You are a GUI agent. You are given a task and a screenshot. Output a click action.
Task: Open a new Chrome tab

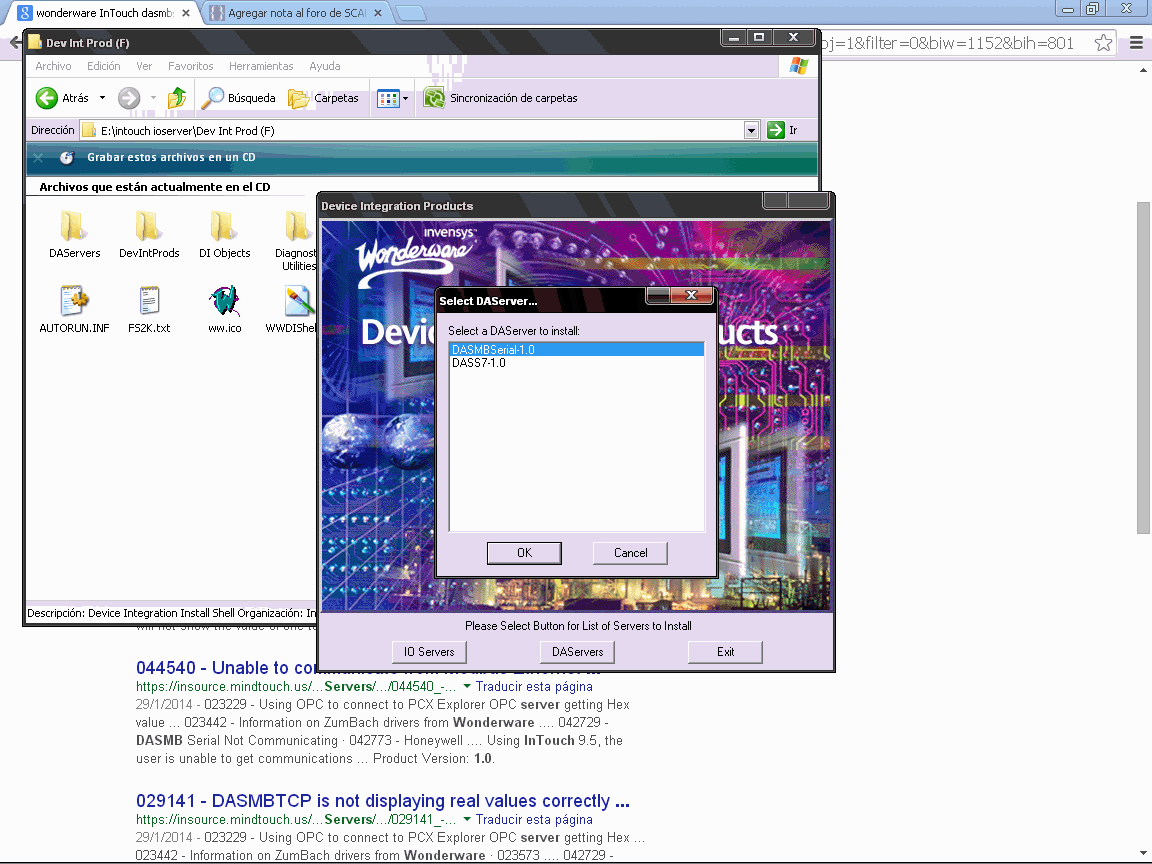click(x=410, y=13)
